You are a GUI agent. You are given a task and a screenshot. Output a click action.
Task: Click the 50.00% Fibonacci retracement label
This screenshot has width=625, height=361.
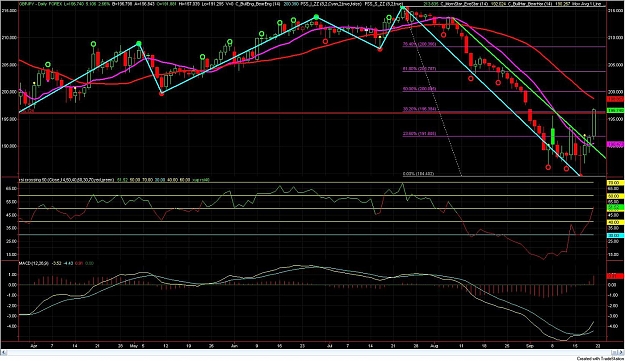419,89
